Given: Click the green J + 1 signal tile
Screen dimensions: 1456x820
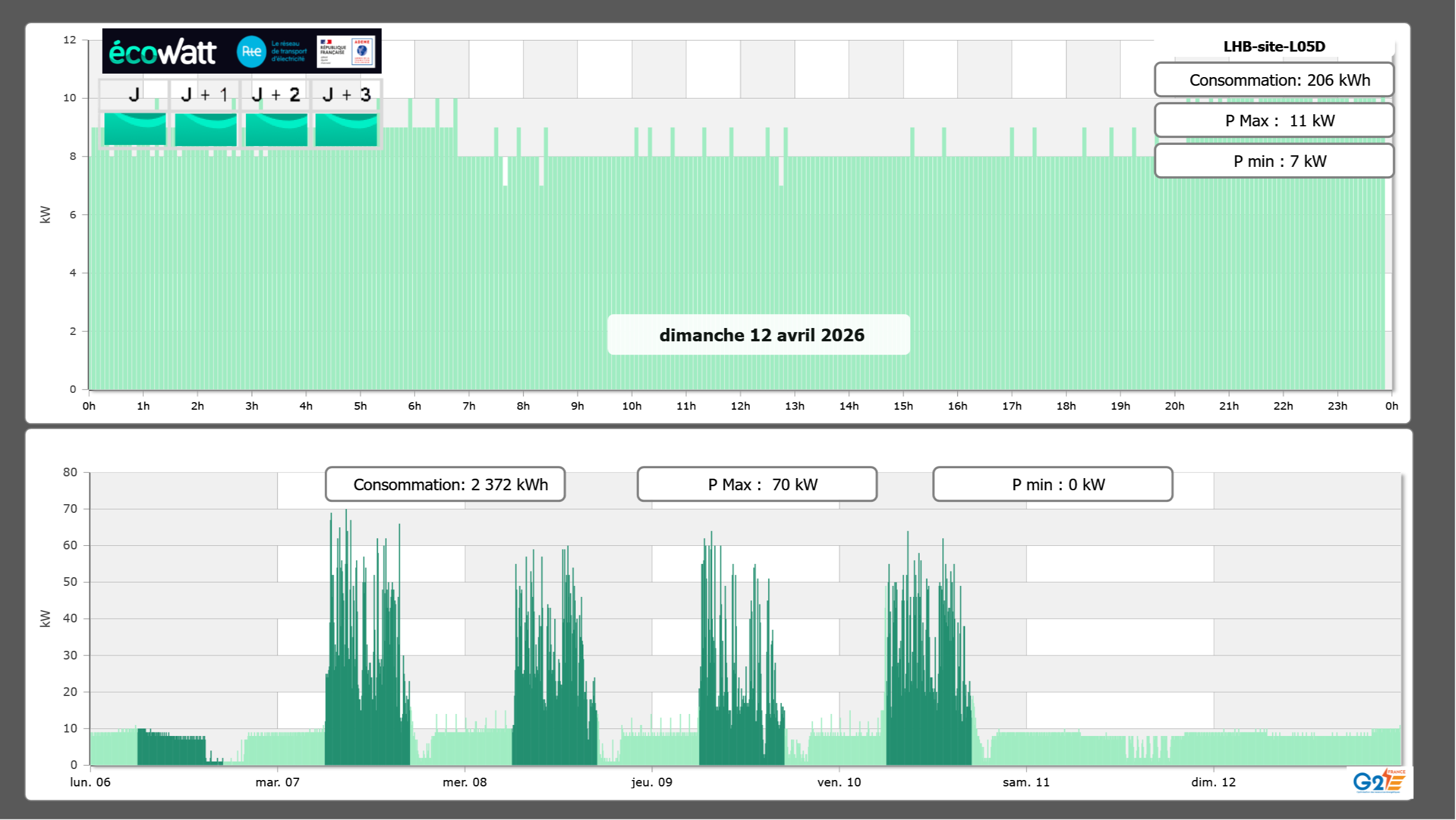Looking at the screenshot, I should click(x=205, y=129).
